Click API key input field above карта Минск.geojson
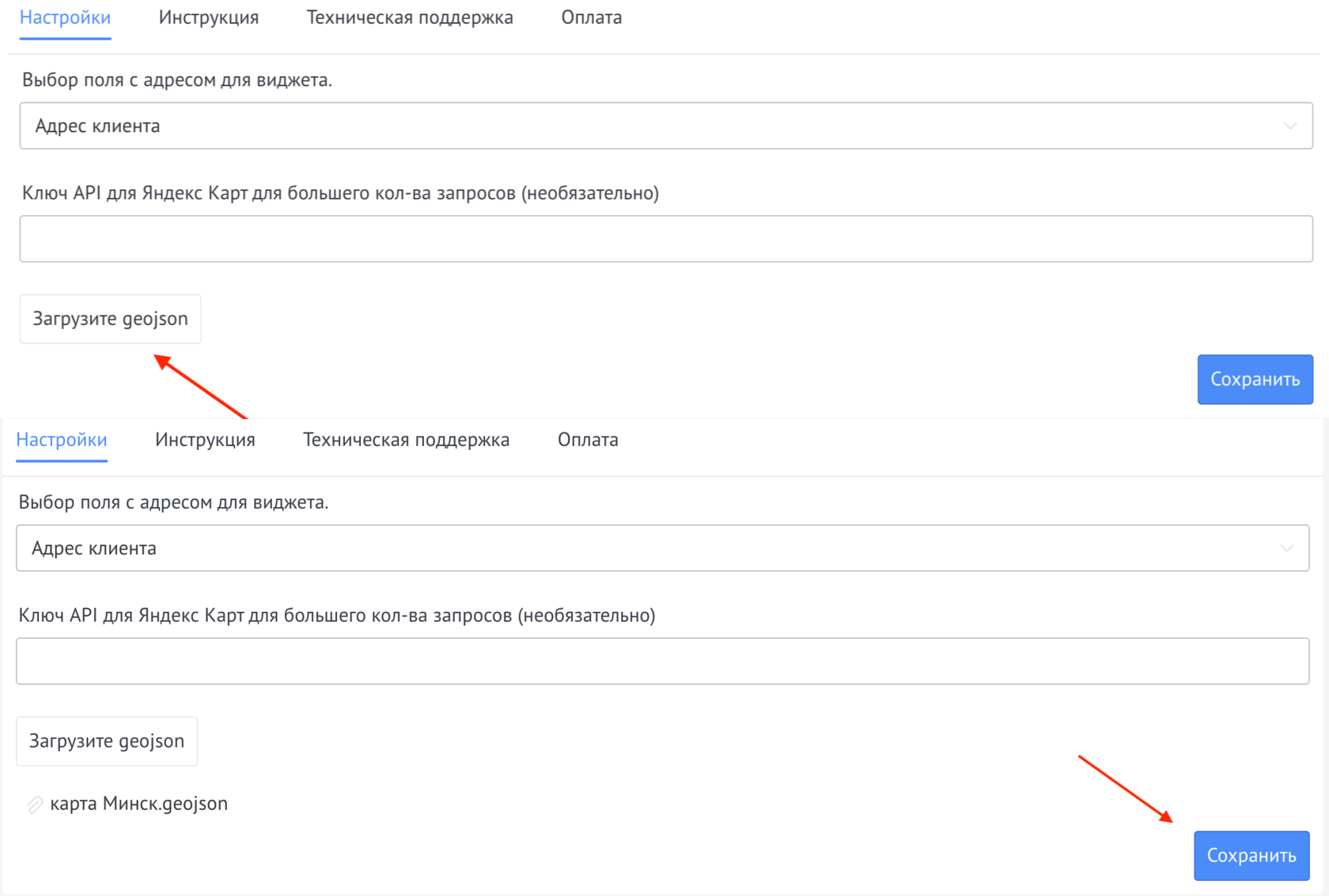Viewport: 1329px width, 896px height. pyautogui.click(x=661, y=661)
